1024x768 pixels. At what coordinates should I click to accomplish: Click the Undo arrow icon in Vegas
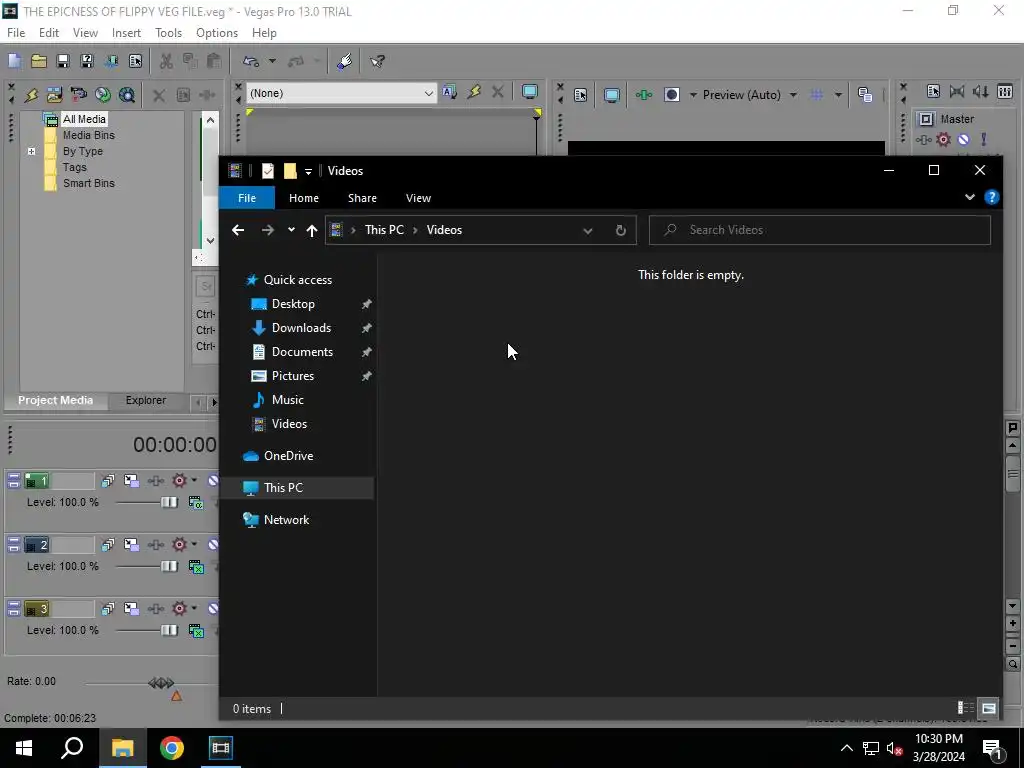pyautogui.click(x=251, y=61)
